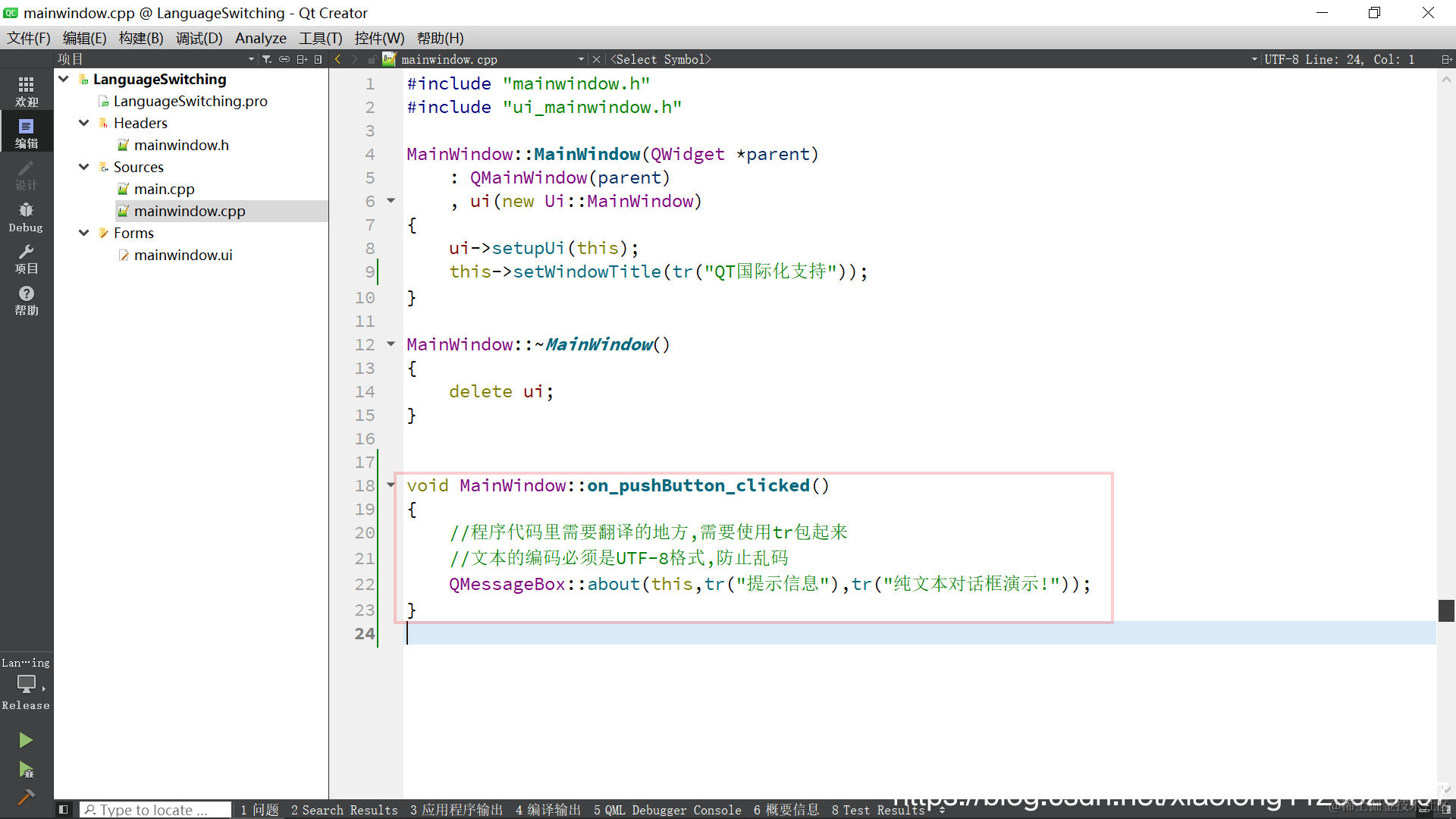
Task: Show the 4 编译输出 pane
Action: coord(548,810)
